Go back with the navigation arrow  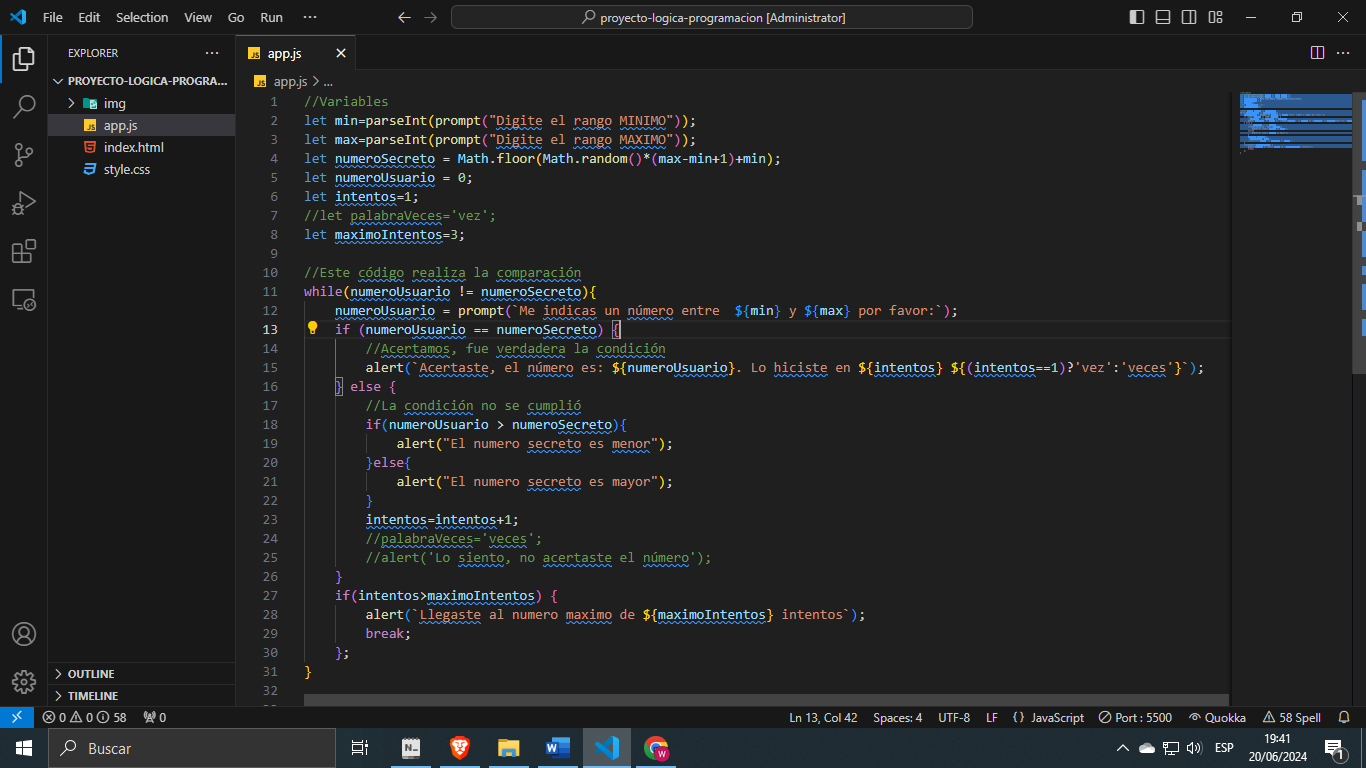(x=404, y=17)
